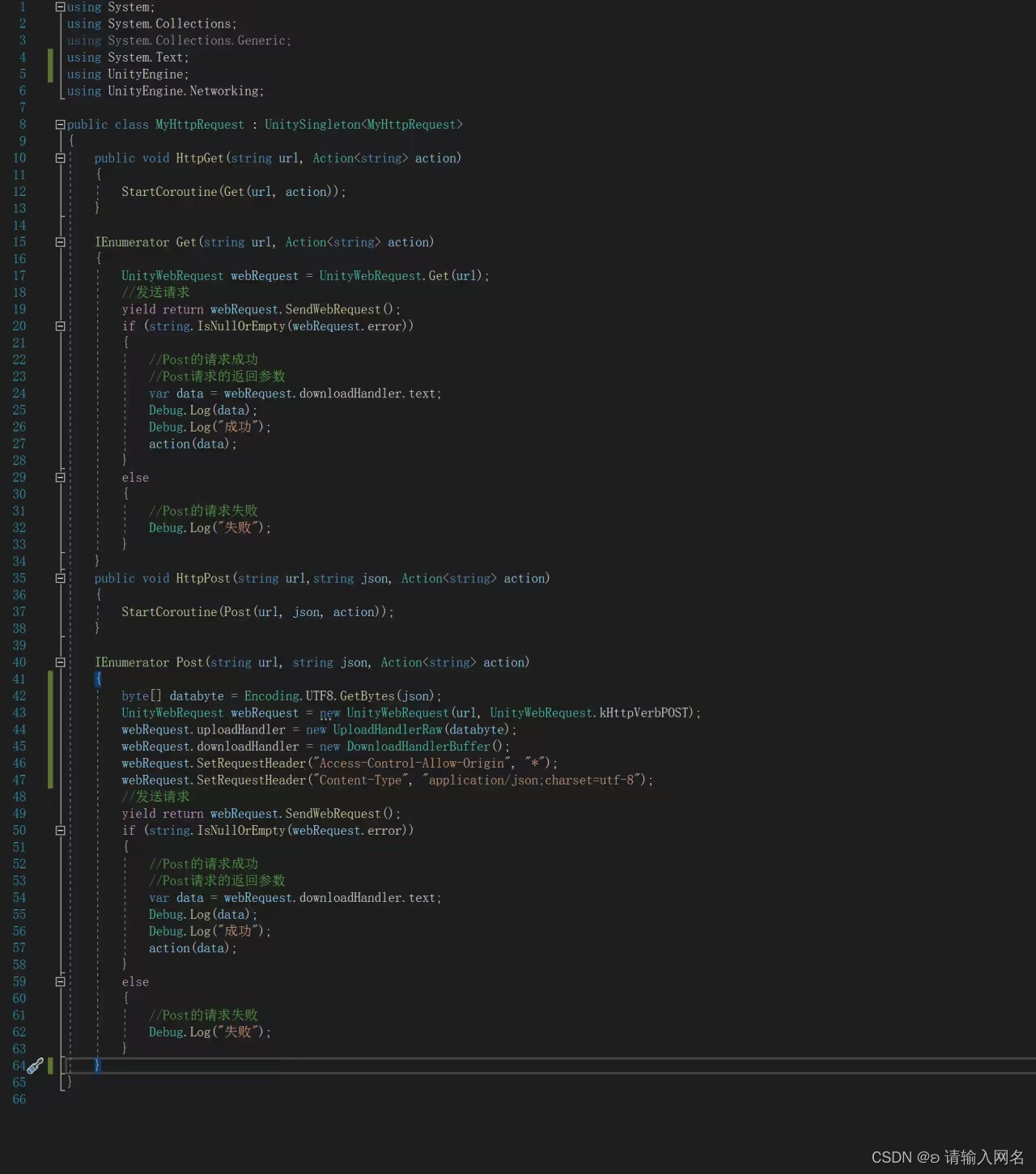Collapse the using directives block at line 1
1036x1174 pixels.
(x=60, y=7)
